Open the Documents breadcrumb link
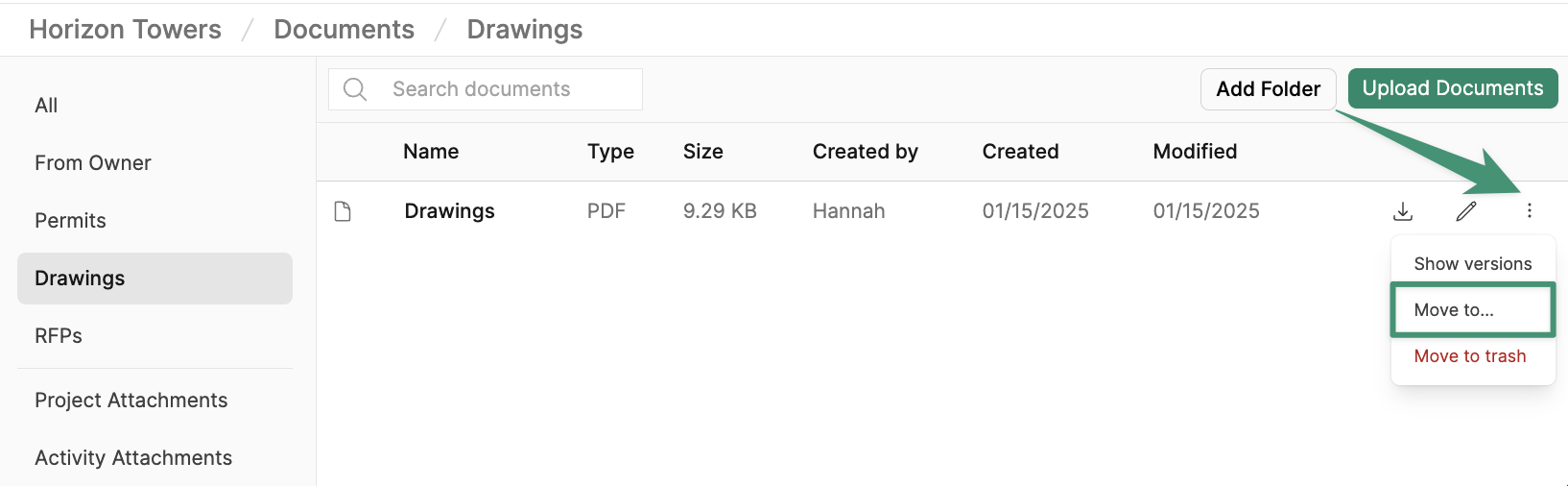Viewport: 1568px width, 486px height. point(344,30)
